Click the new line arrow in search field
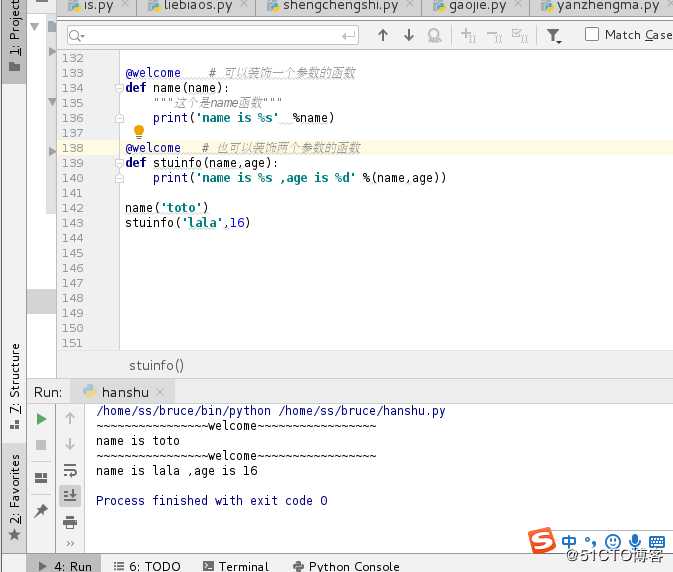The height and width of the screenshot is (572, 673). [x=349, y=36]
